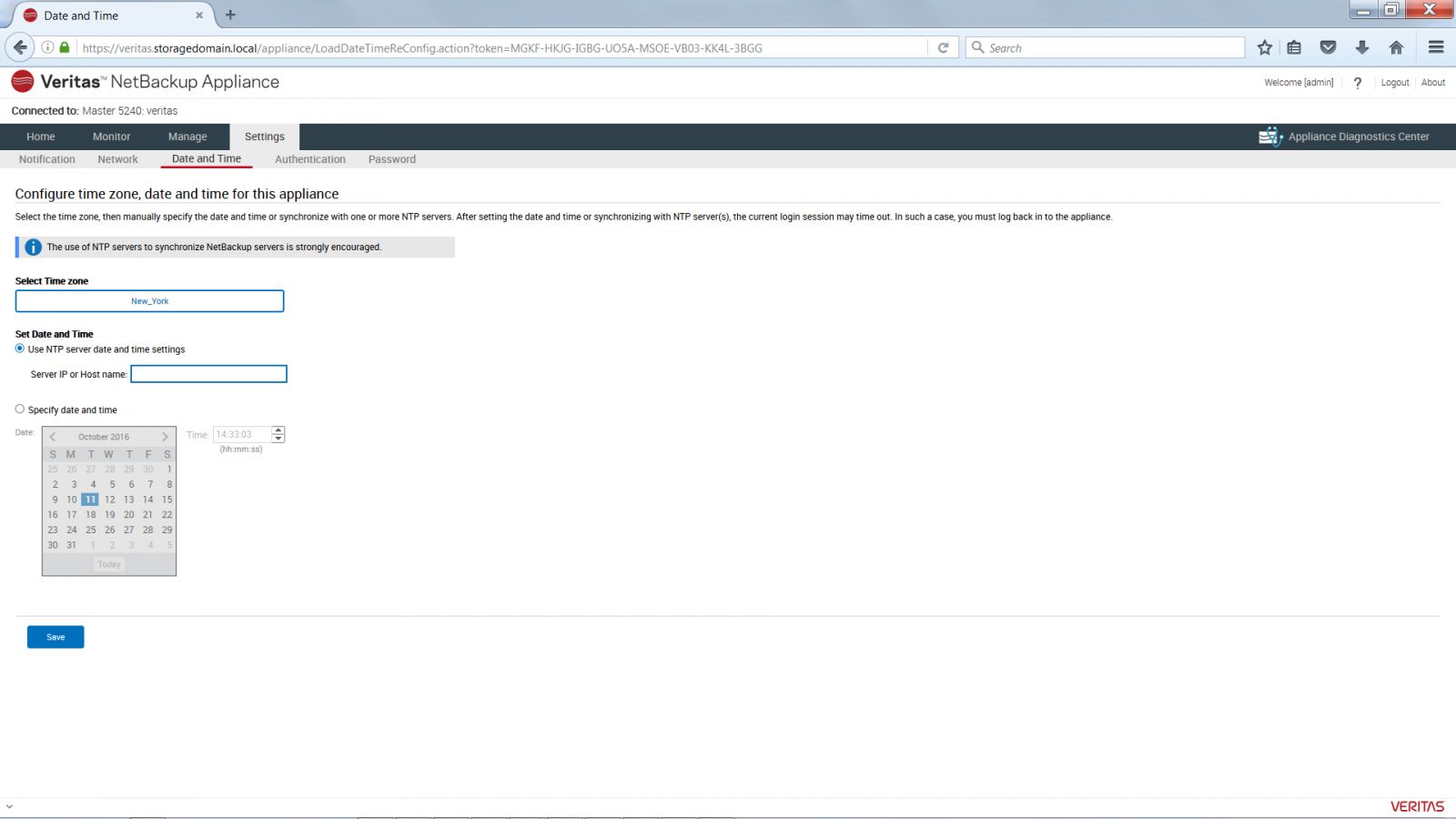The image size is (1456, 819).
Task: Reload the page with the refresh icon
Action: pos(943,47)
